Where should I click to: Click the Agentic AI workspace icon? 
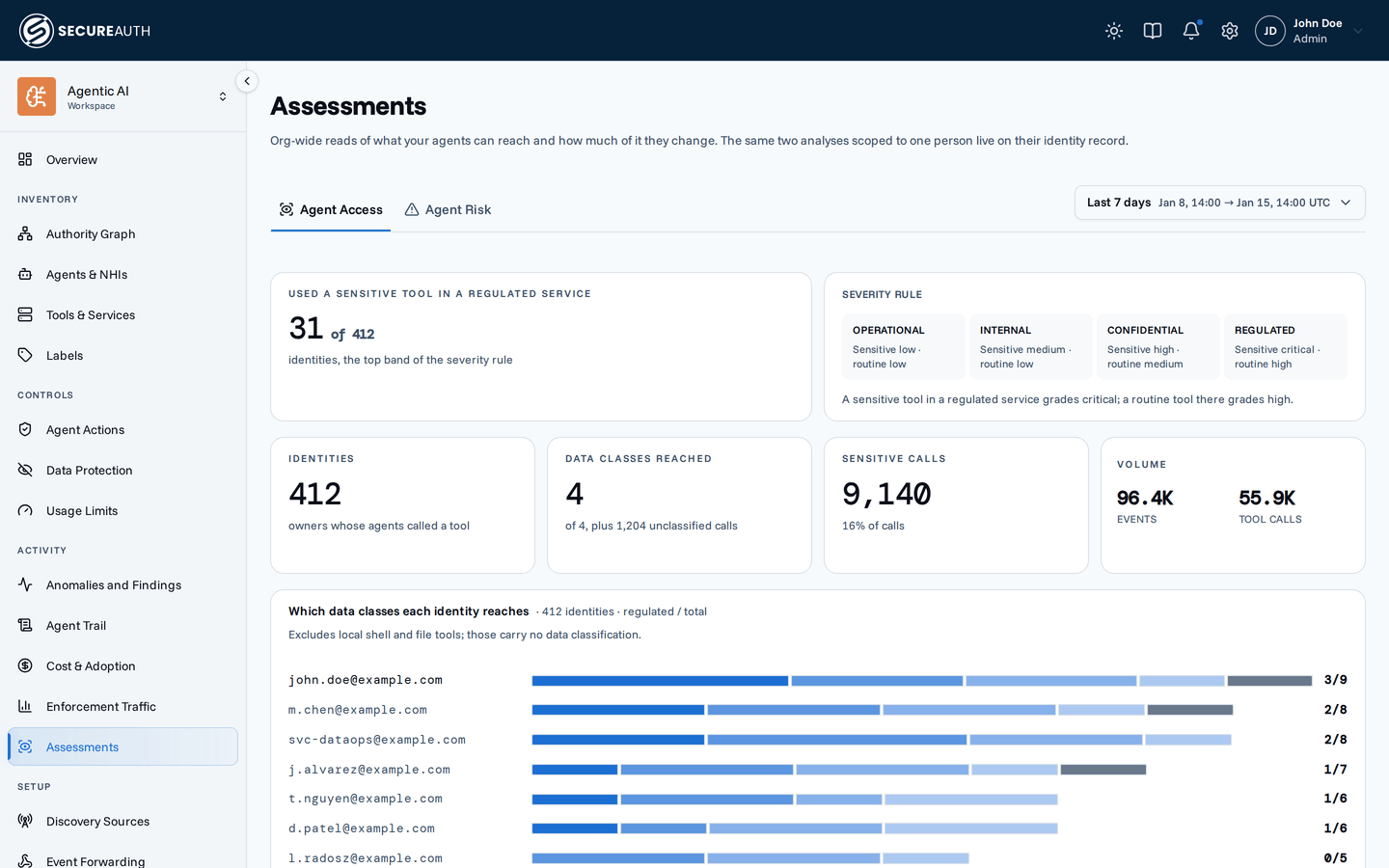coord(37,96)
